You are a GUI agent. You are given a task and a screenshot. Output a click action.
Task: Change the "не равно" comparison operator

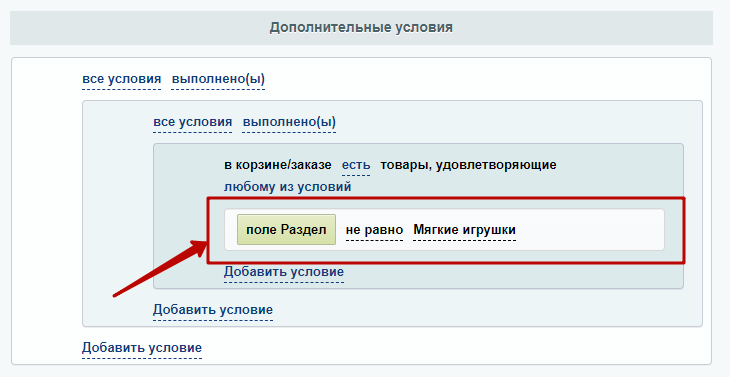(x=374, y=230)
